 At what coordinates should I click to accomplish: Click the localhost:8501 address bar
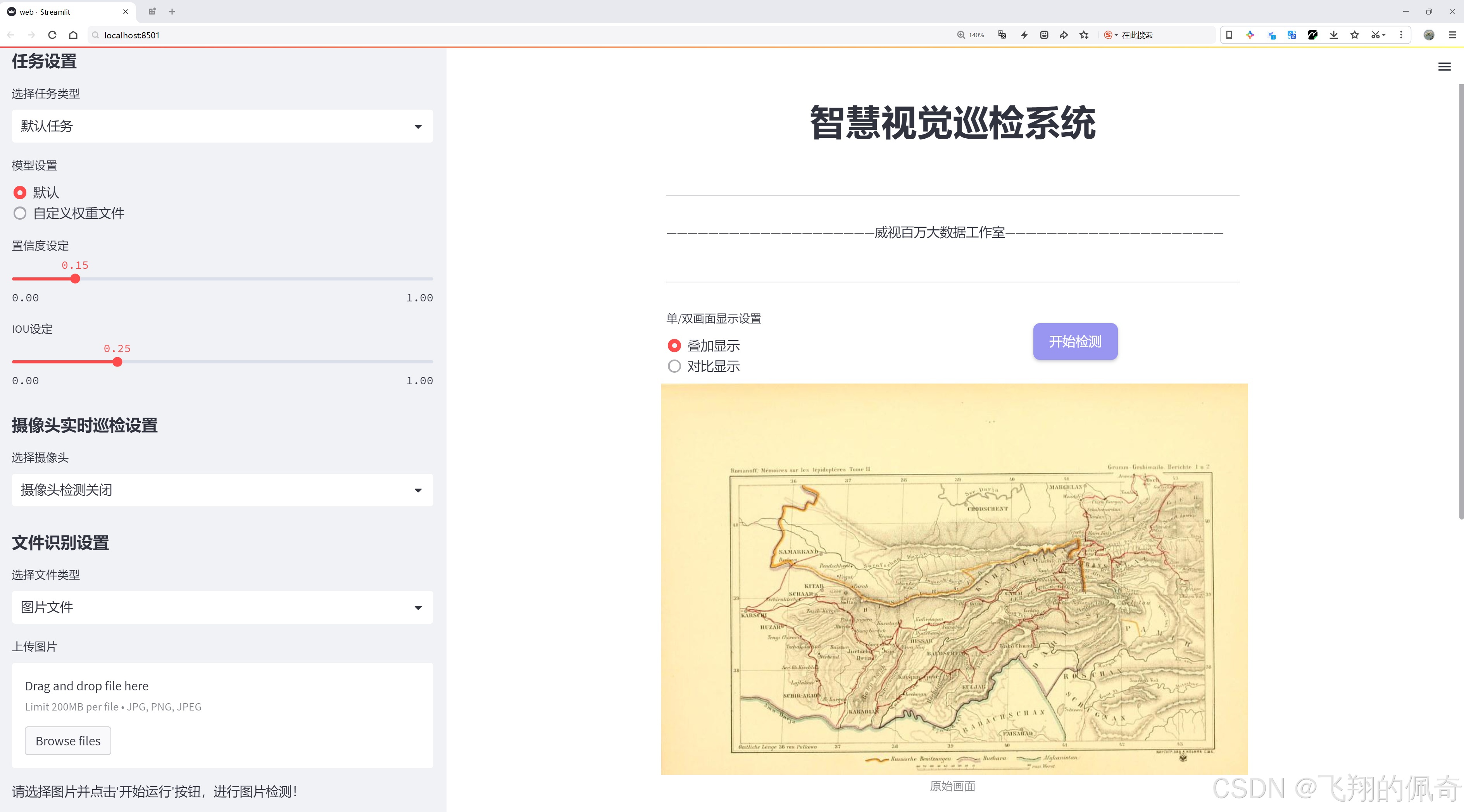[512, 34]
